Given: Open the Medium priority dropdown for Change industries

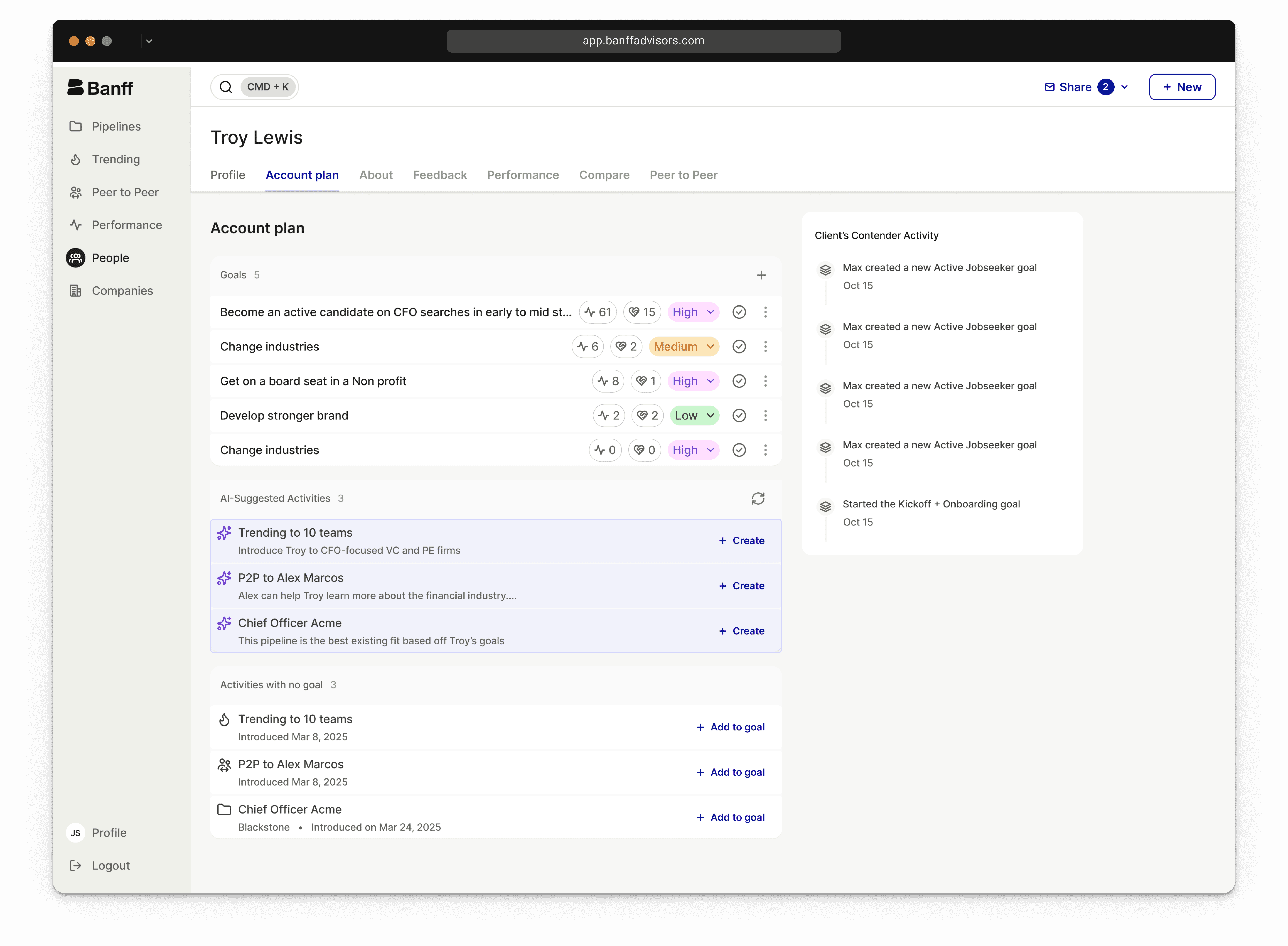Looking at the screenshot, I should [x=684, y=347].
